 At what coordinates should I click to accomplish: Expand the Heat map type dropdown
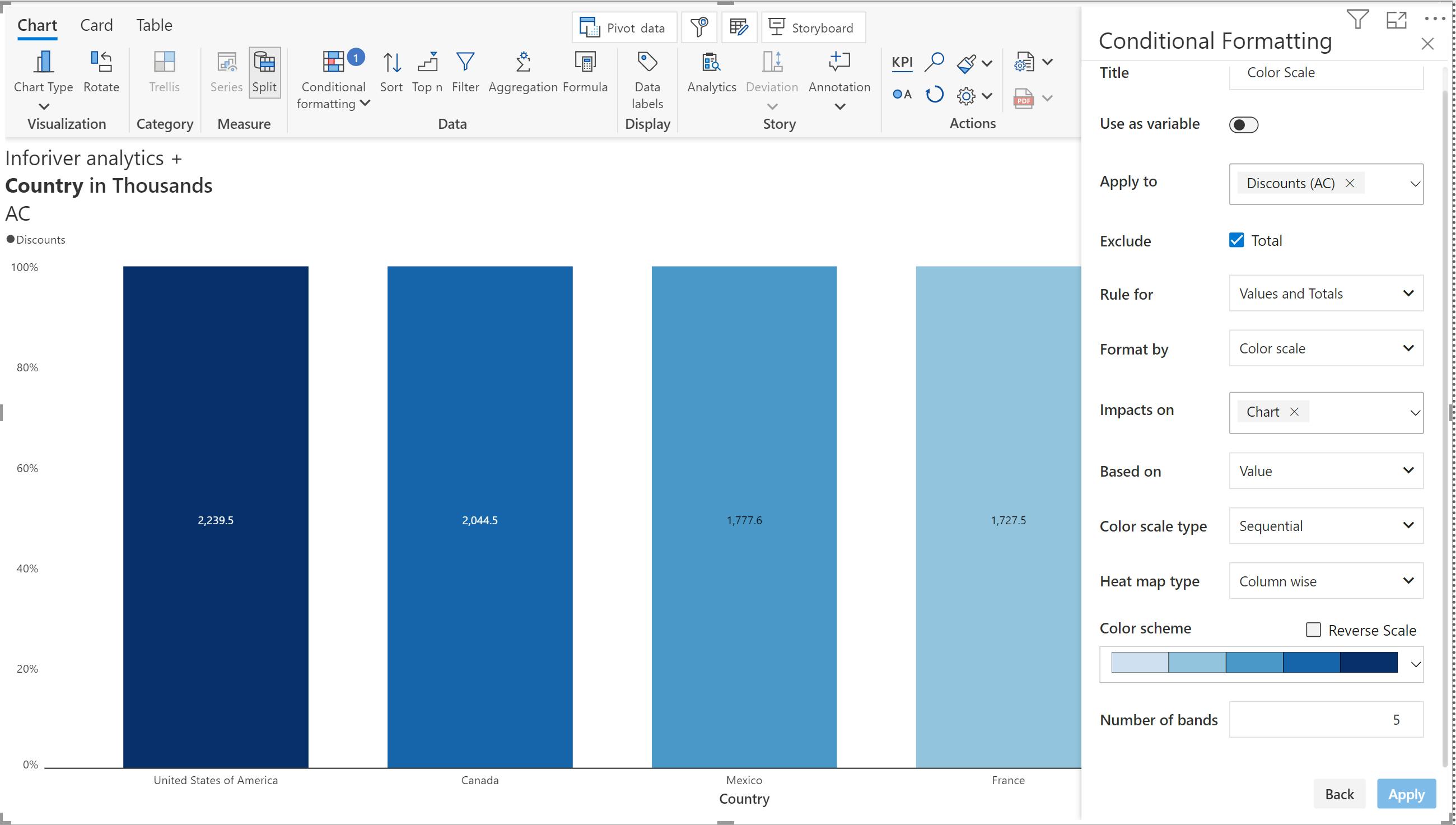[x=1326, y=581]
